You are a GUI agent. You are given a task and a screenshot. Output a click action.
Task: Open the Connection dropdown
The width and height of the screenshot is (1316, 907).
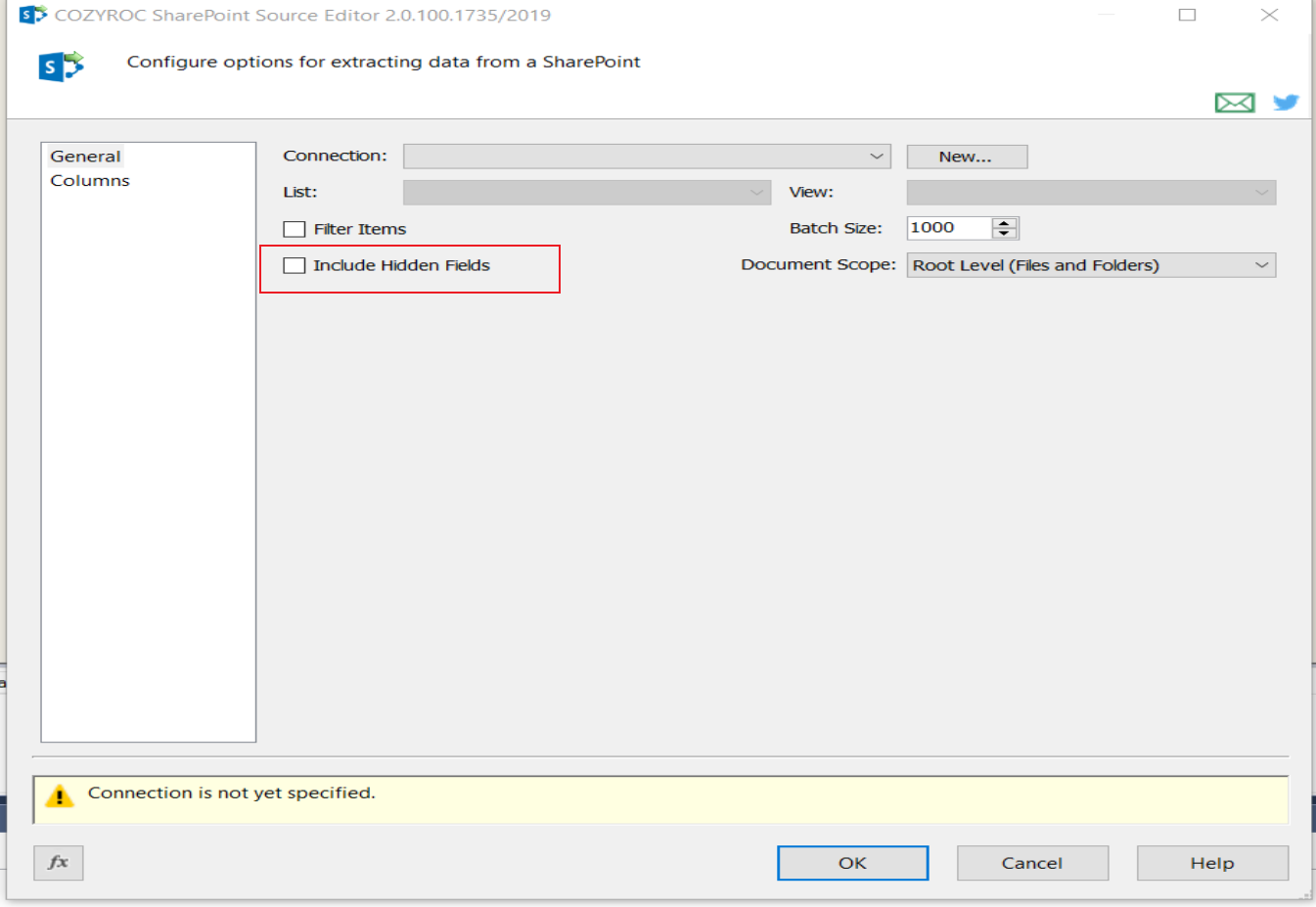pos(647,157)
